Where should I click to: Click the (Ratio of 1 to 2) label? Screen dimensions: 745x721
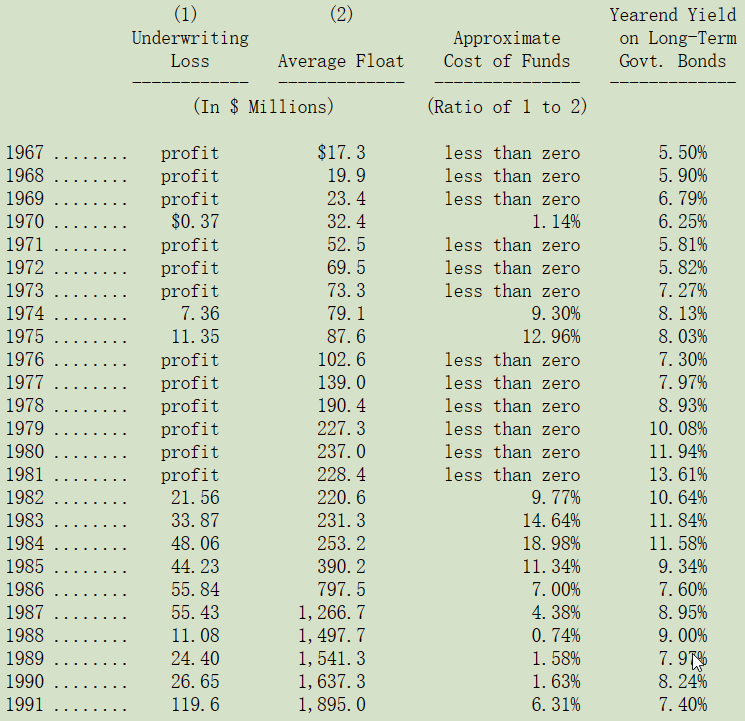(507, 106)
